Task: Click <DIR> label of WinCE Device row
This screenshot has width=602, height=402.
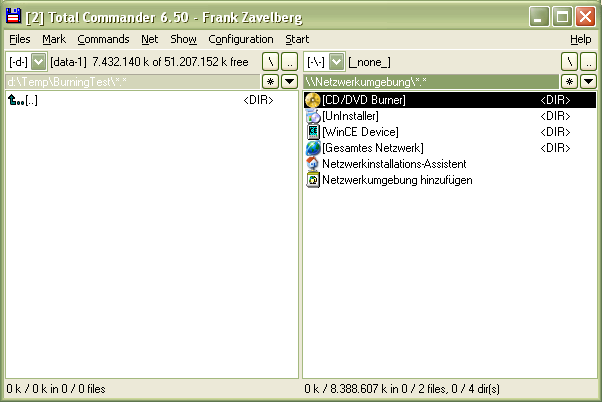Action: pyautogui.click(x=555, y=132)
